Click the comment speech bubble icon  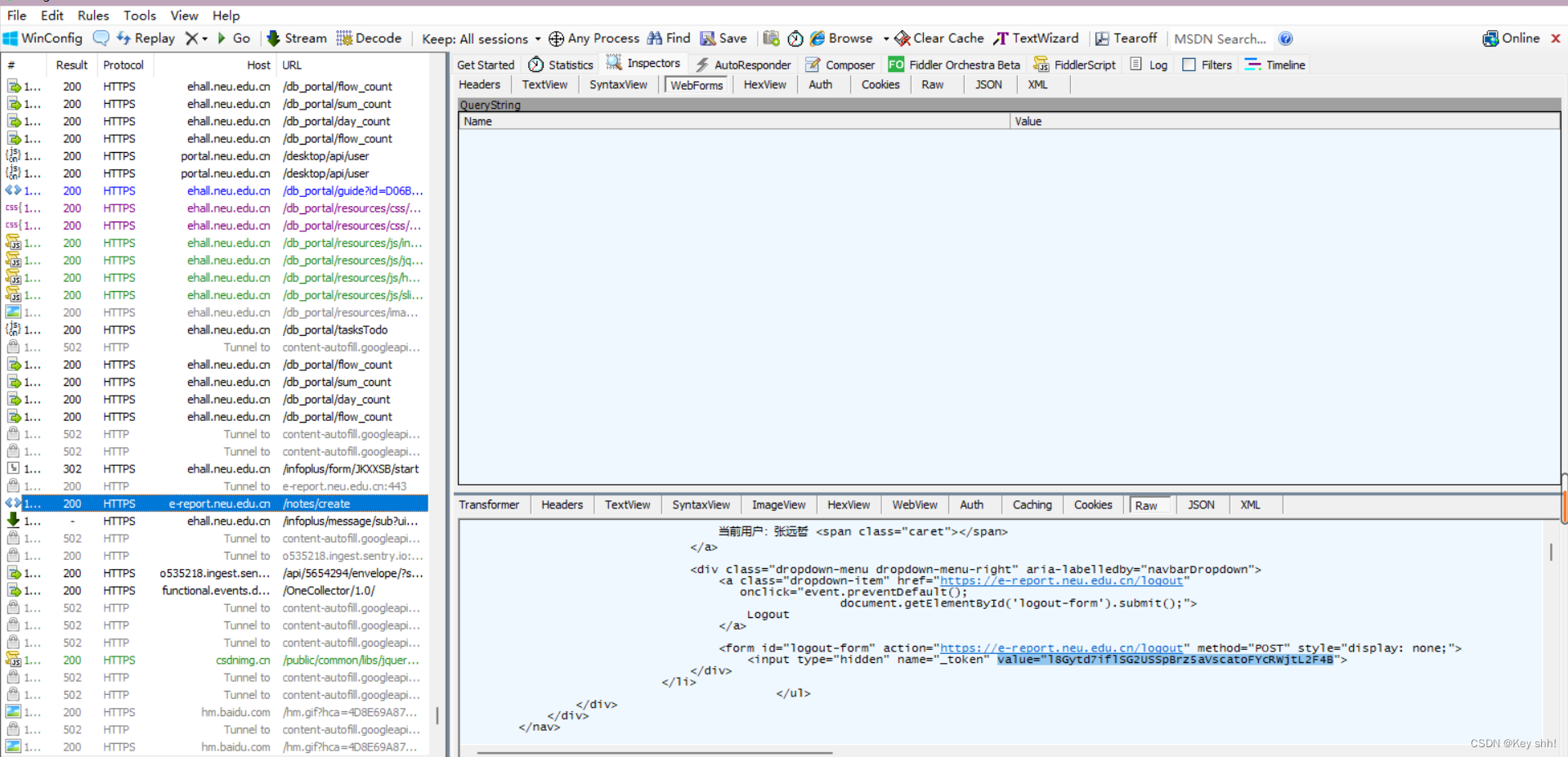pyautogui.click(x=101, y=38)
